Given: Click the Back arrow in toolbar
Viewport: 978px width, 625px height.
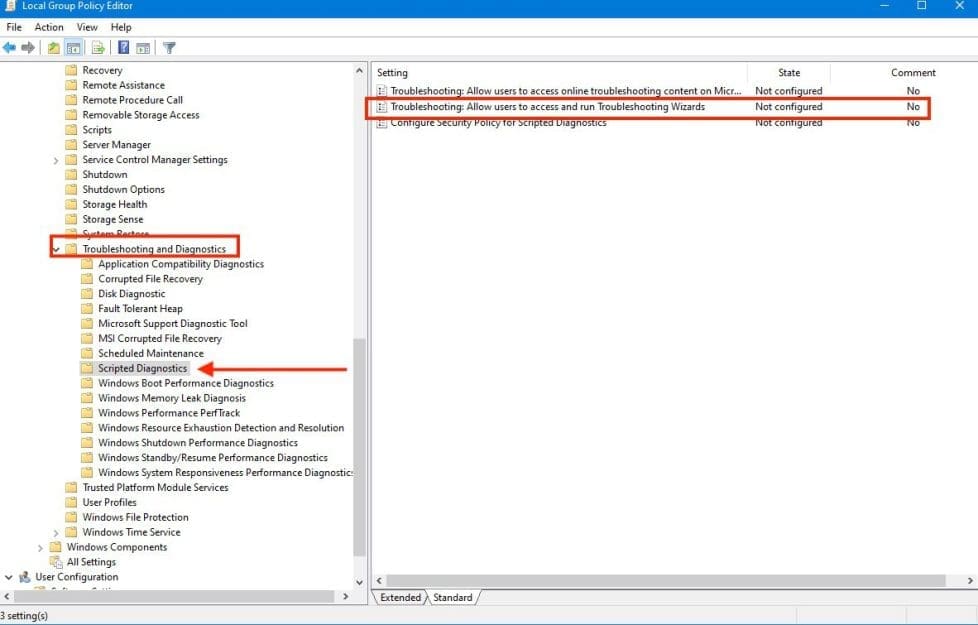Looking at the screenshot, I should (9, 47).
